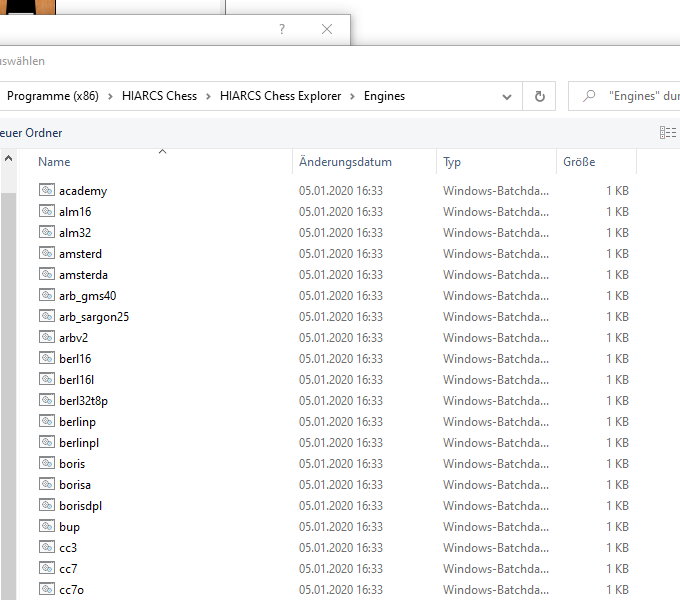Select the file named berl16
680x600 pixels.
point(75,359)
